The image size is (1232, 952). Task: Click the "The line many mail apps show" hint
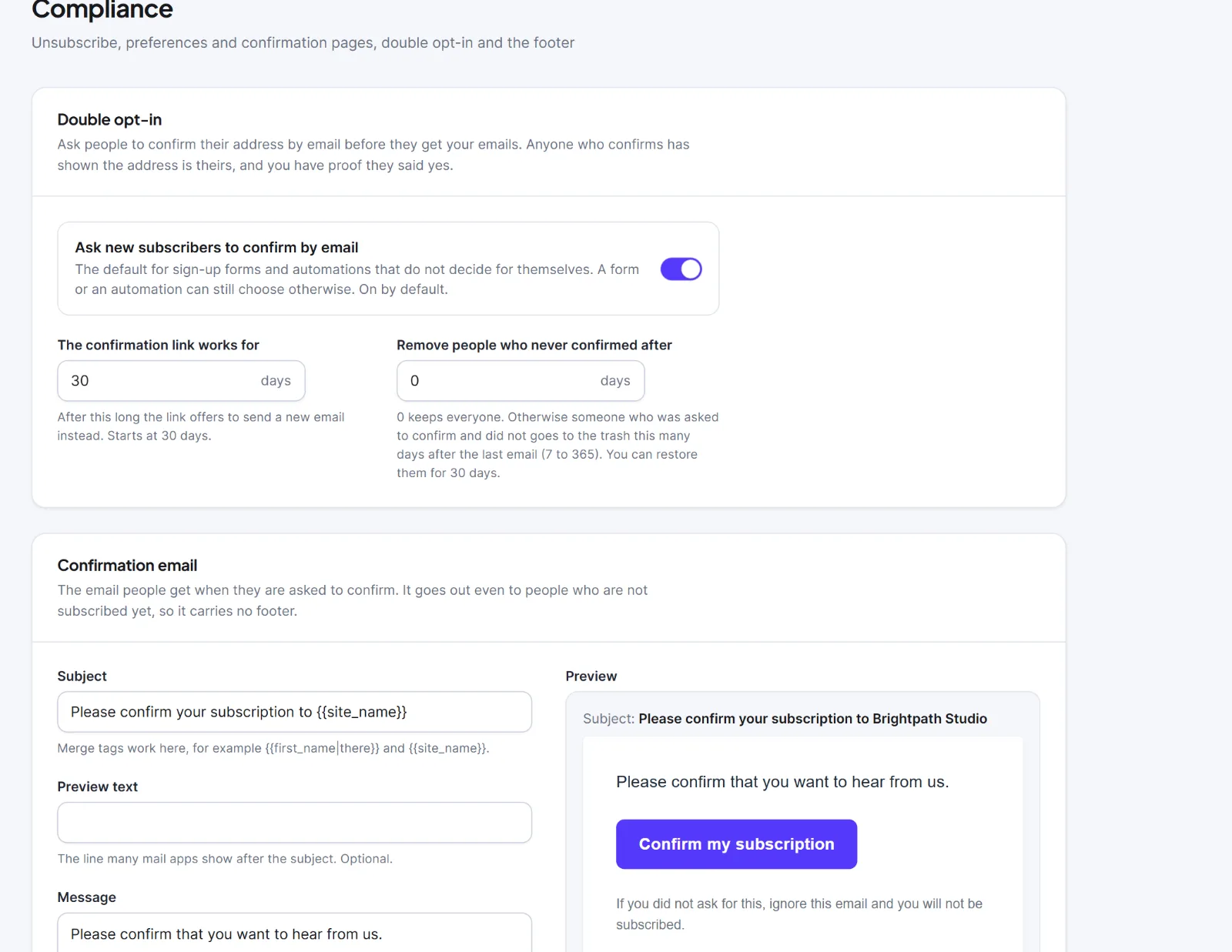225,859
